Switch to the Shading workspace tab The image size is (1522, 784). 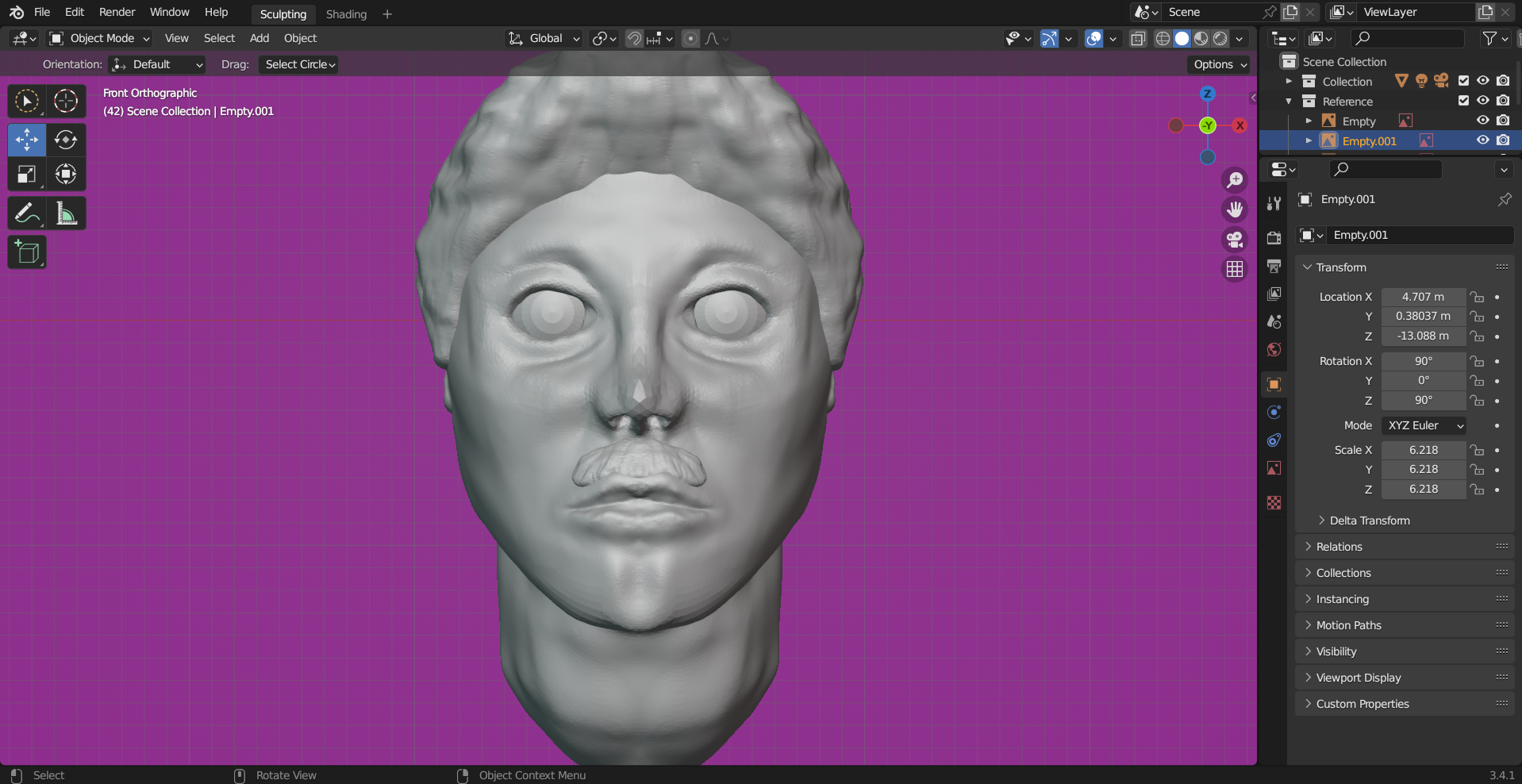346,14
